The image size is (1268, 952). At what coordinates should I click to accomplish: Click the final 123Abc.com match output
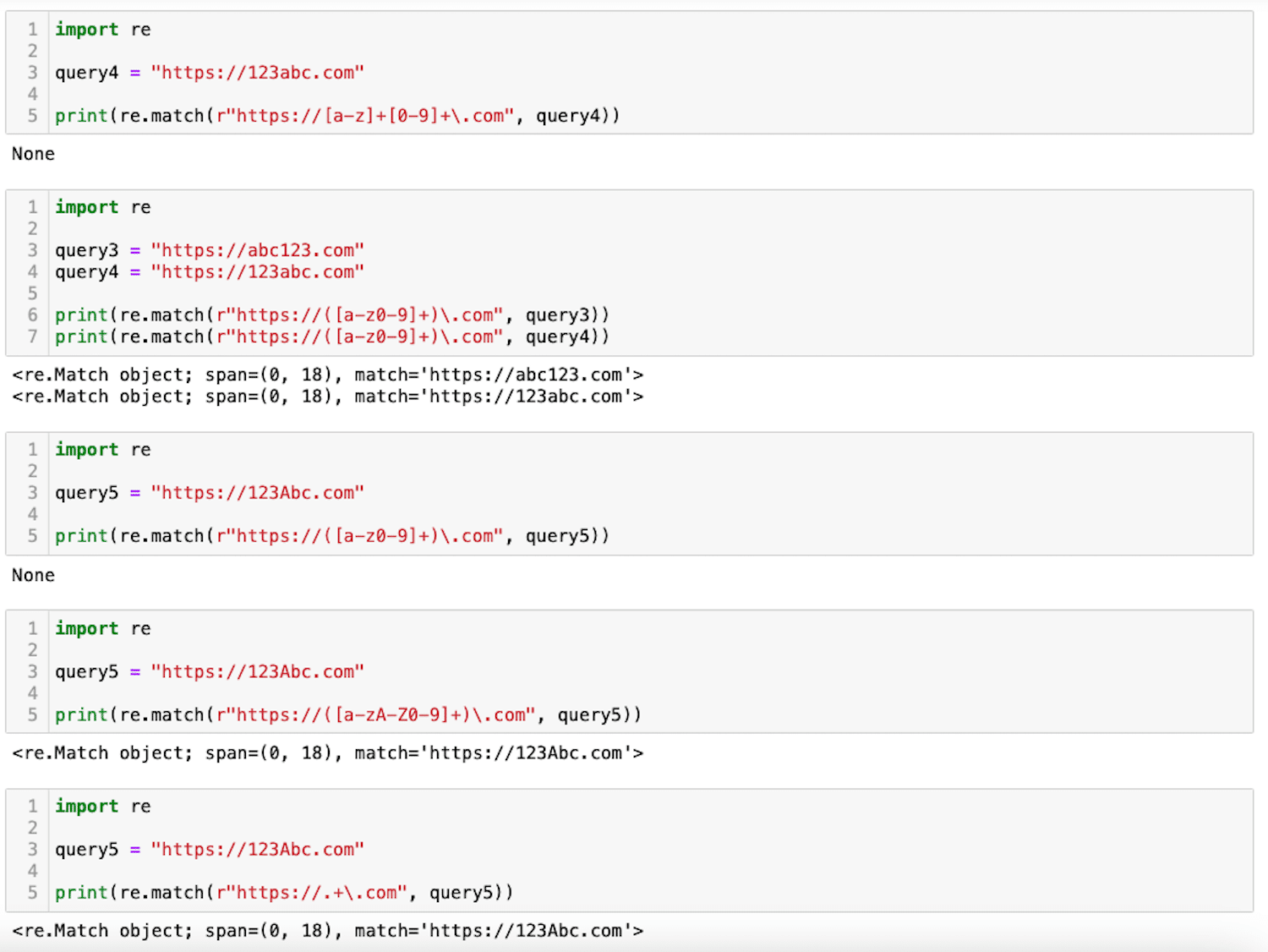328,931
